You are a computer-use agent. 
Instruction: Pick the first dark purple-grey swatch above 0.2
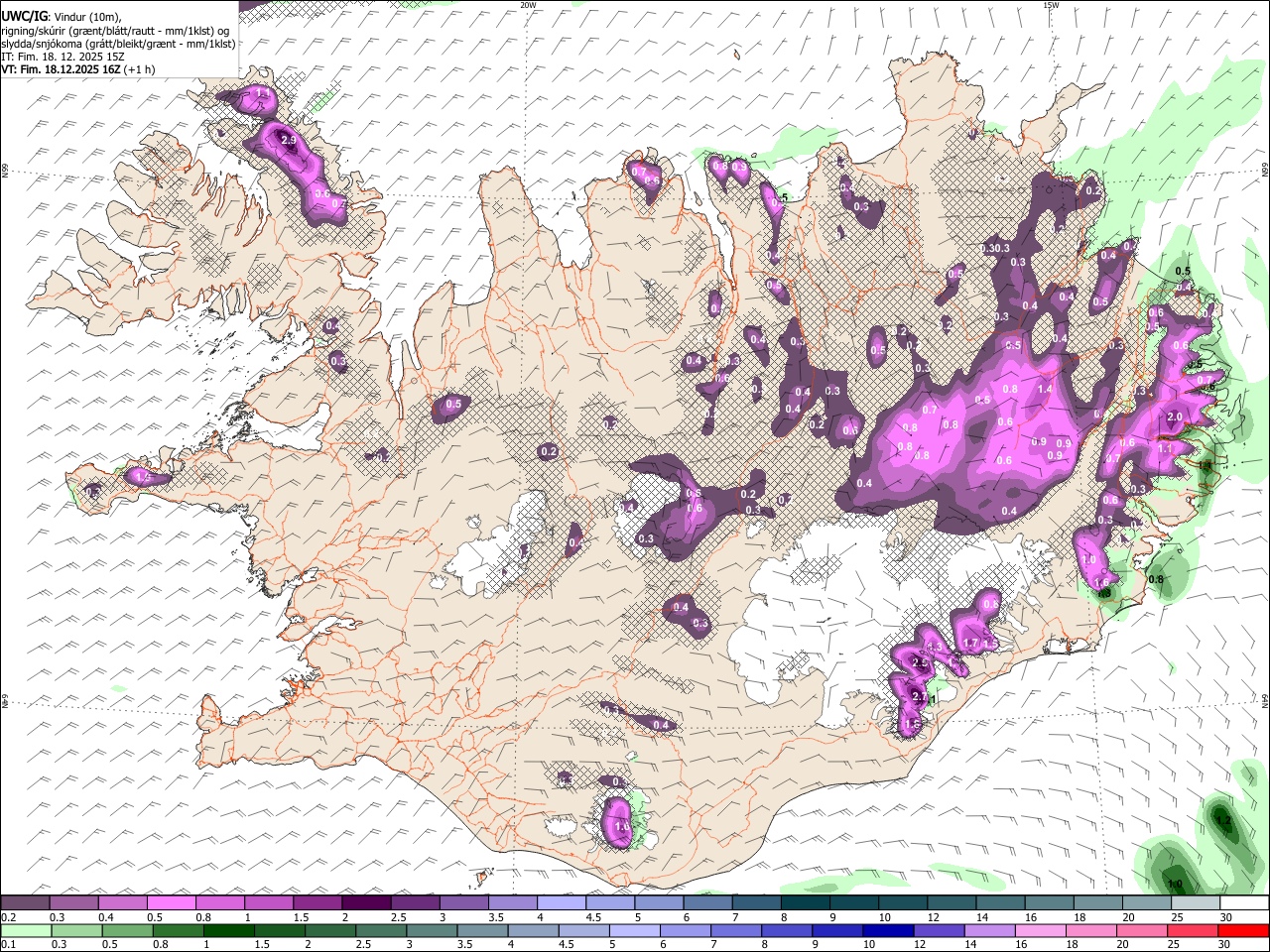coord(25,902)
